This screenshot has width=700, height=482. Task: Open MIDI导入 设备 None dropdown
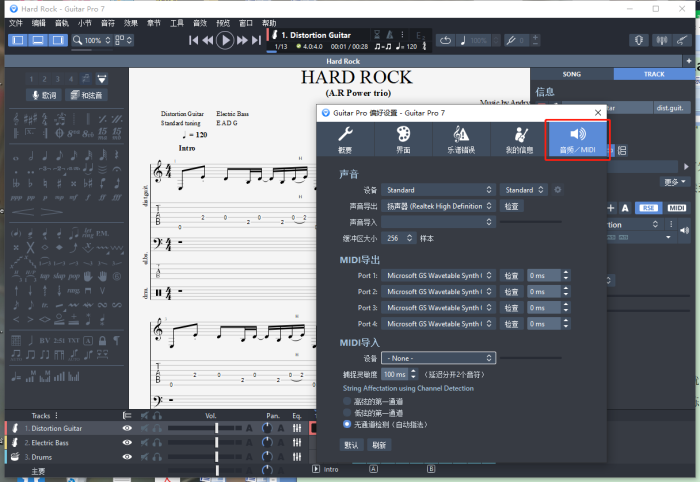[439, 358]
